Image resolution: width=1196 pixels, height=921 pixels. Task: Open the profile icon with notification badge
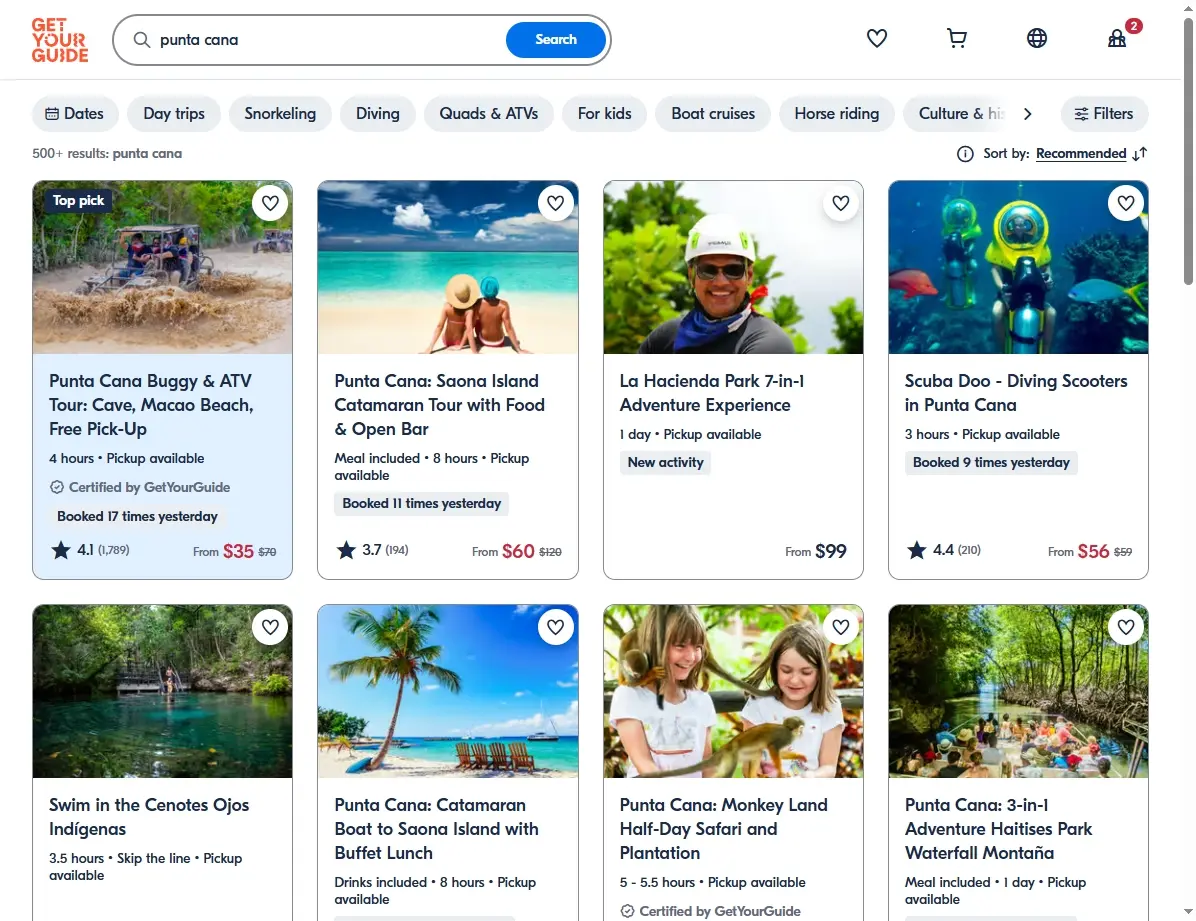(1117, 38)
